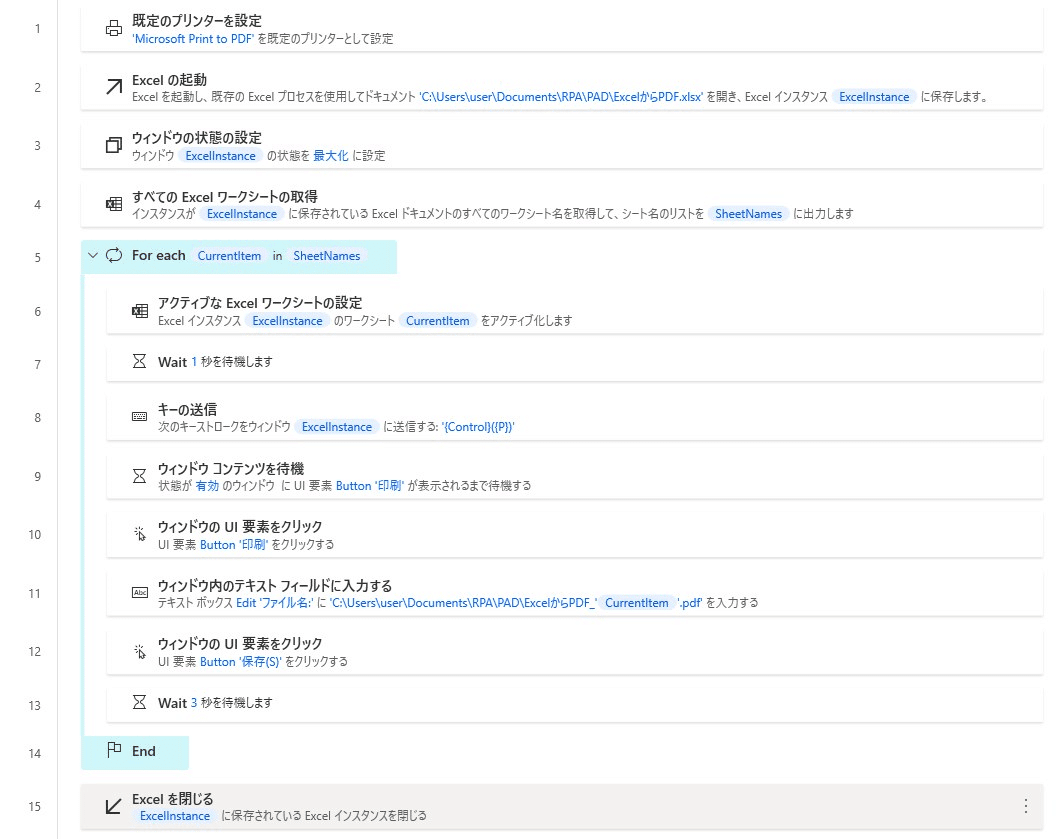Select the Wait 3 秒 step text

pyautogui.click(x=215, y=704)
